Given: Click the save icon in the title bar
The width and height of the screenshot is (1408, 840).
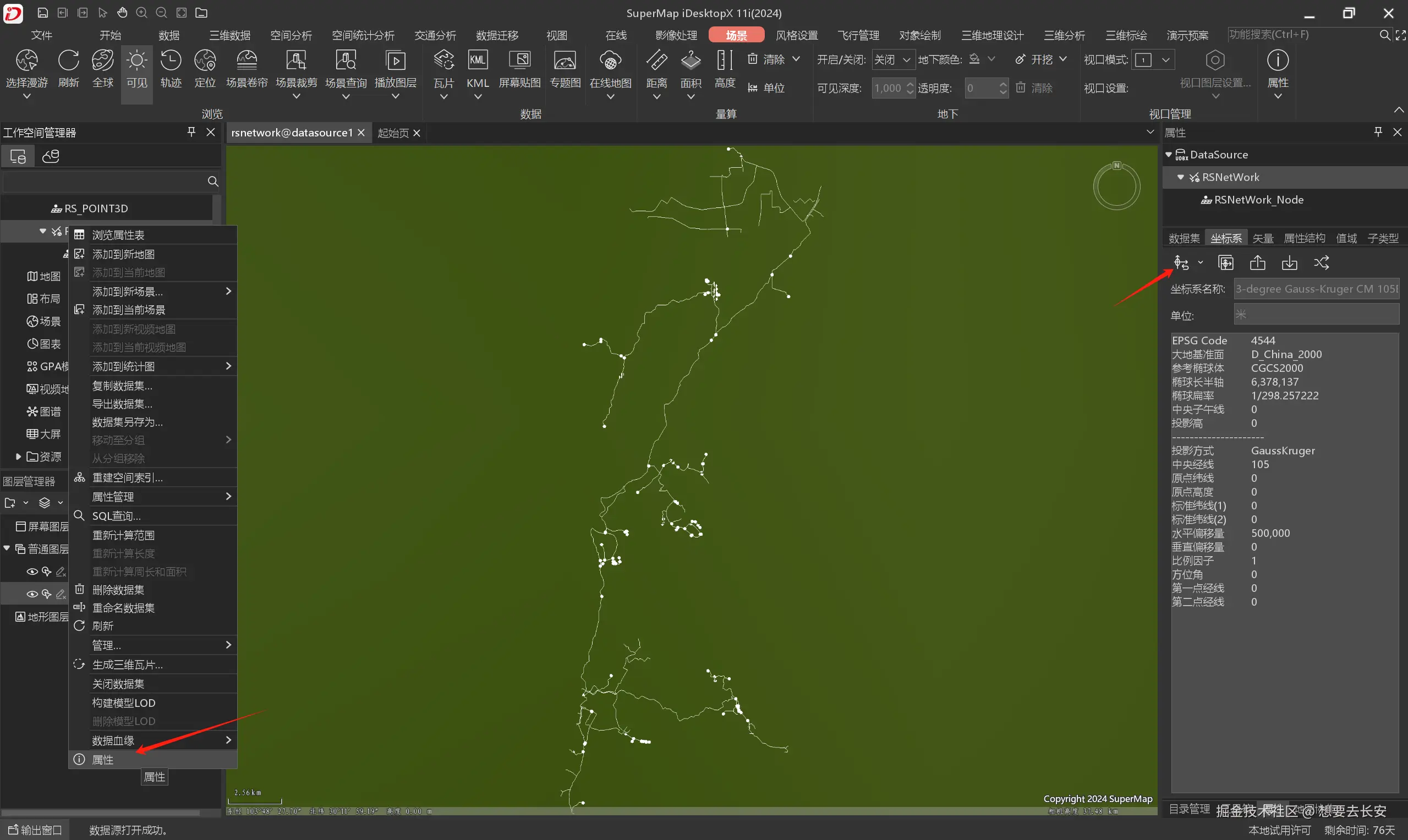Looking at the screenshot, I should (x=42, y=13).
